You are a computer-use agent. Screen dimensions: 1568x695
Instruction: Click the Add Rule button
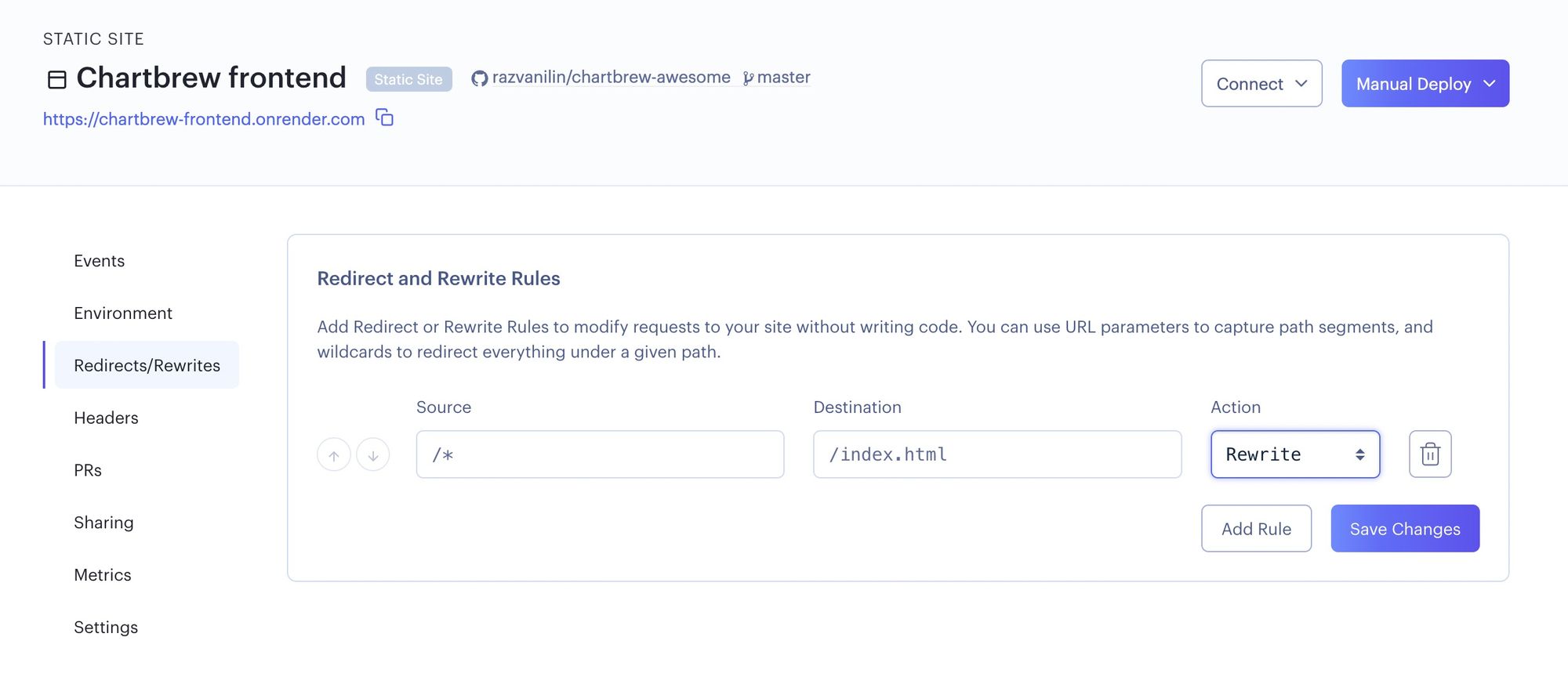pos(1256,528)
